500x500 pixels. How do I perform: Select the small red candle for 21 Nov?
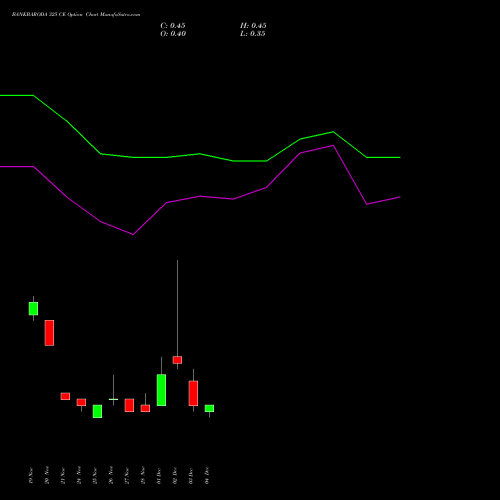click(65, 396)
